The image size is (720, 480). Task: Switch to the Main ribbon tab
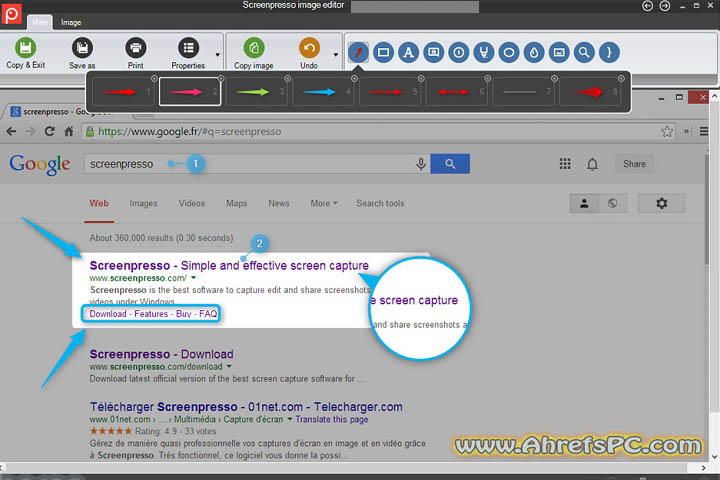[40, 22]
